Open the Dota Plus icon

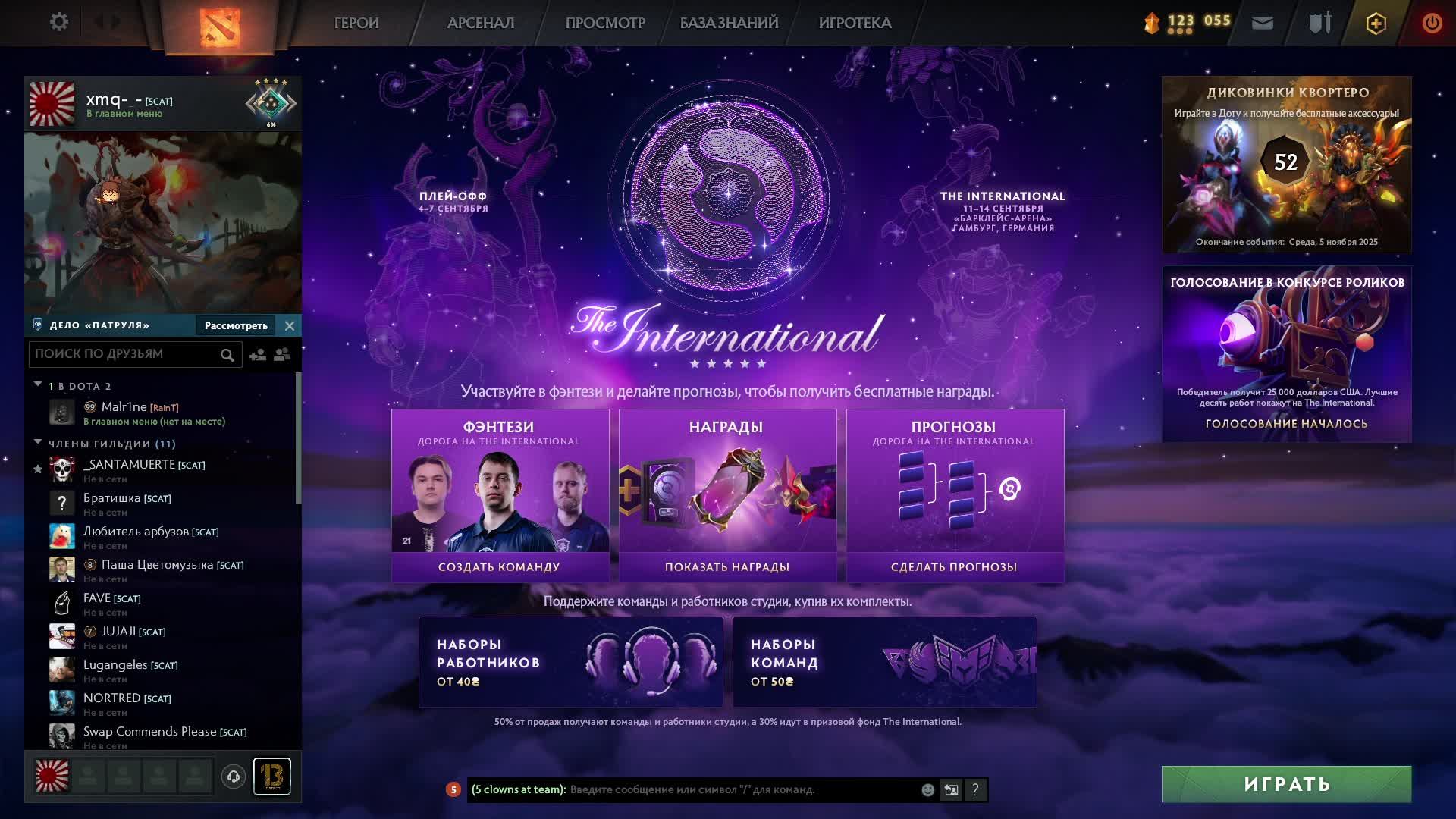[x=1376, y=24]
